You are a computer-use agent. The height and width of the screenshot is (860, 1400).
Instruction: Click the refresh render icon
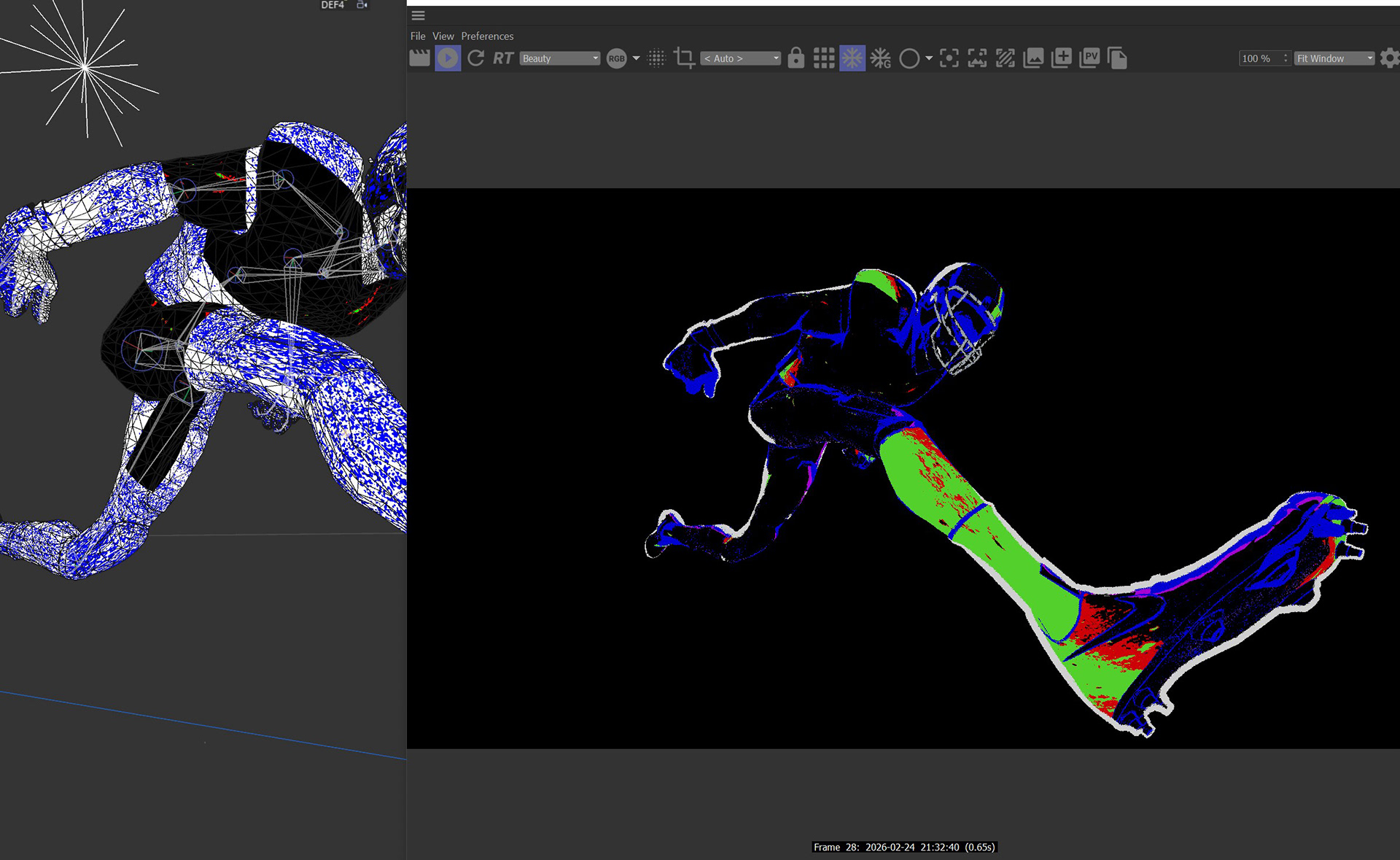tap(475, 58)
